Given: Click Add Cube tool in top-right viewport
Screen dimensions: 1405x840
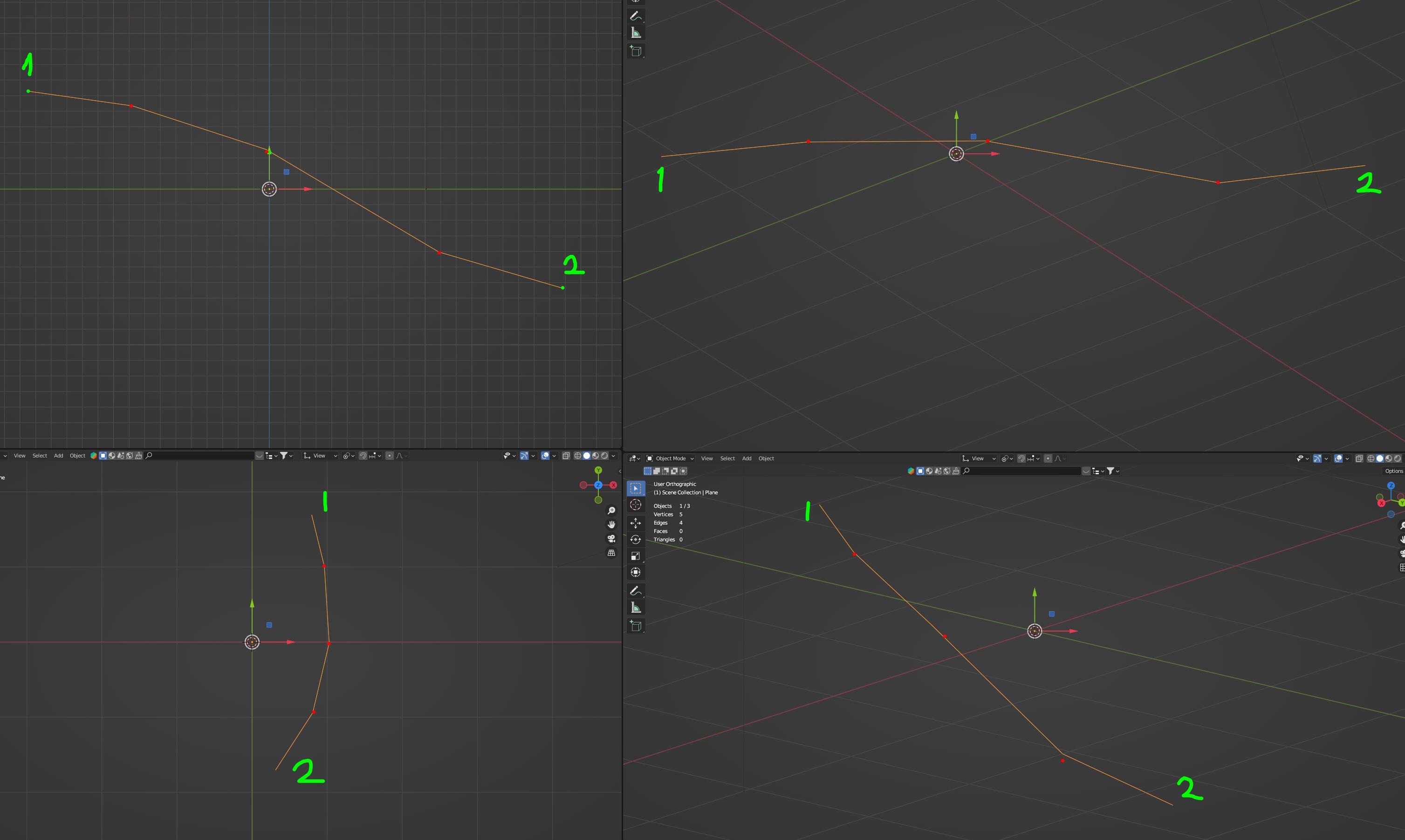Looking at the screenshot, I should coord(636,51).
